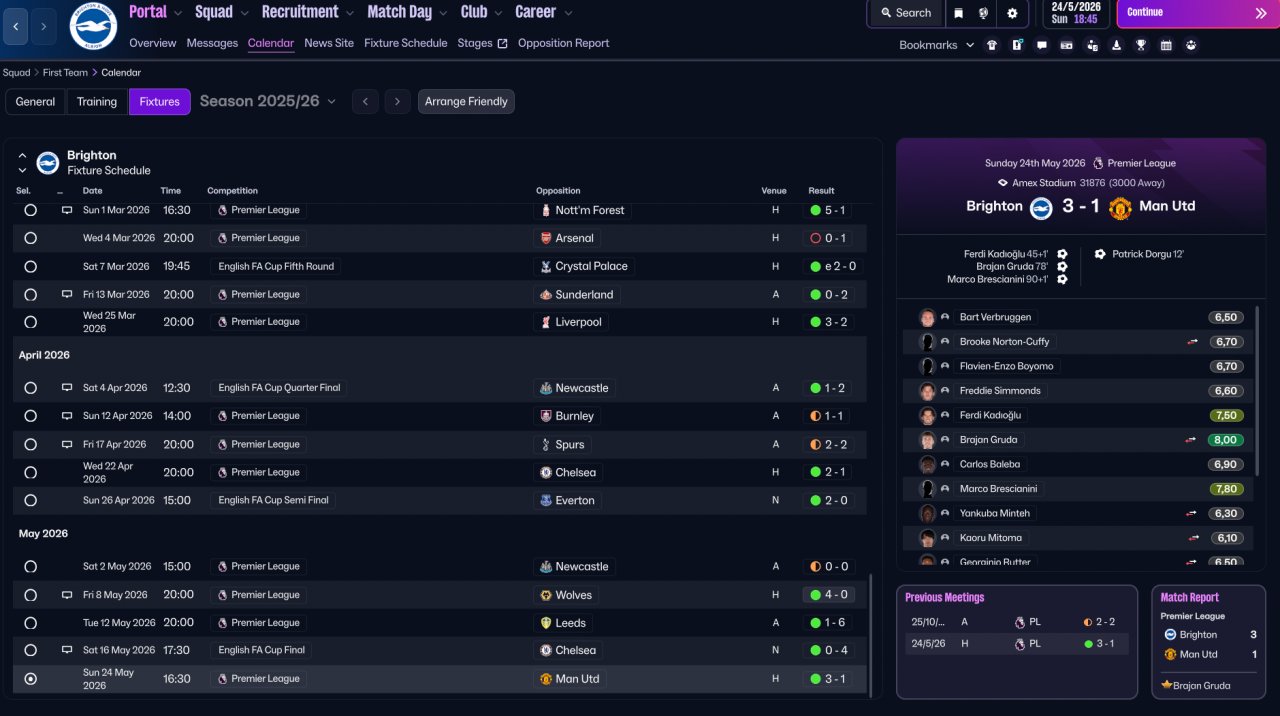1280x716 pixels.
Task: Expand the Portal menu chevron
Action: click(178, 13)
